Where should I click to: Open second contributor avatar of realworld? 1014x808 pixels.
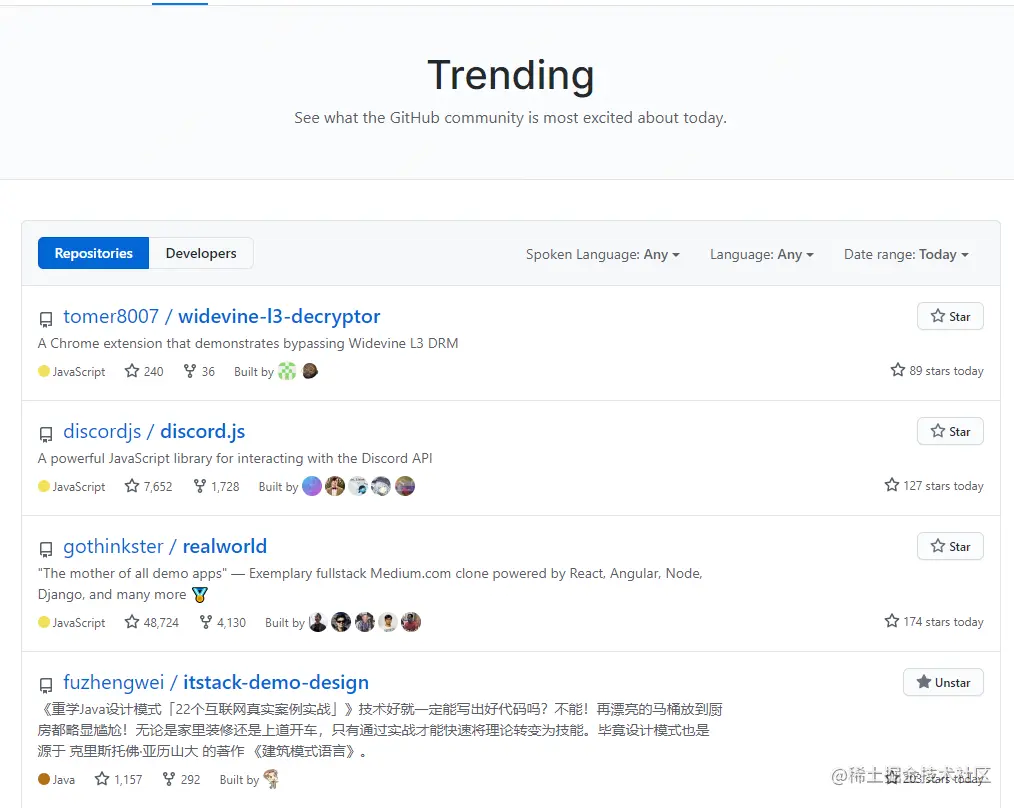coord(341,622)
